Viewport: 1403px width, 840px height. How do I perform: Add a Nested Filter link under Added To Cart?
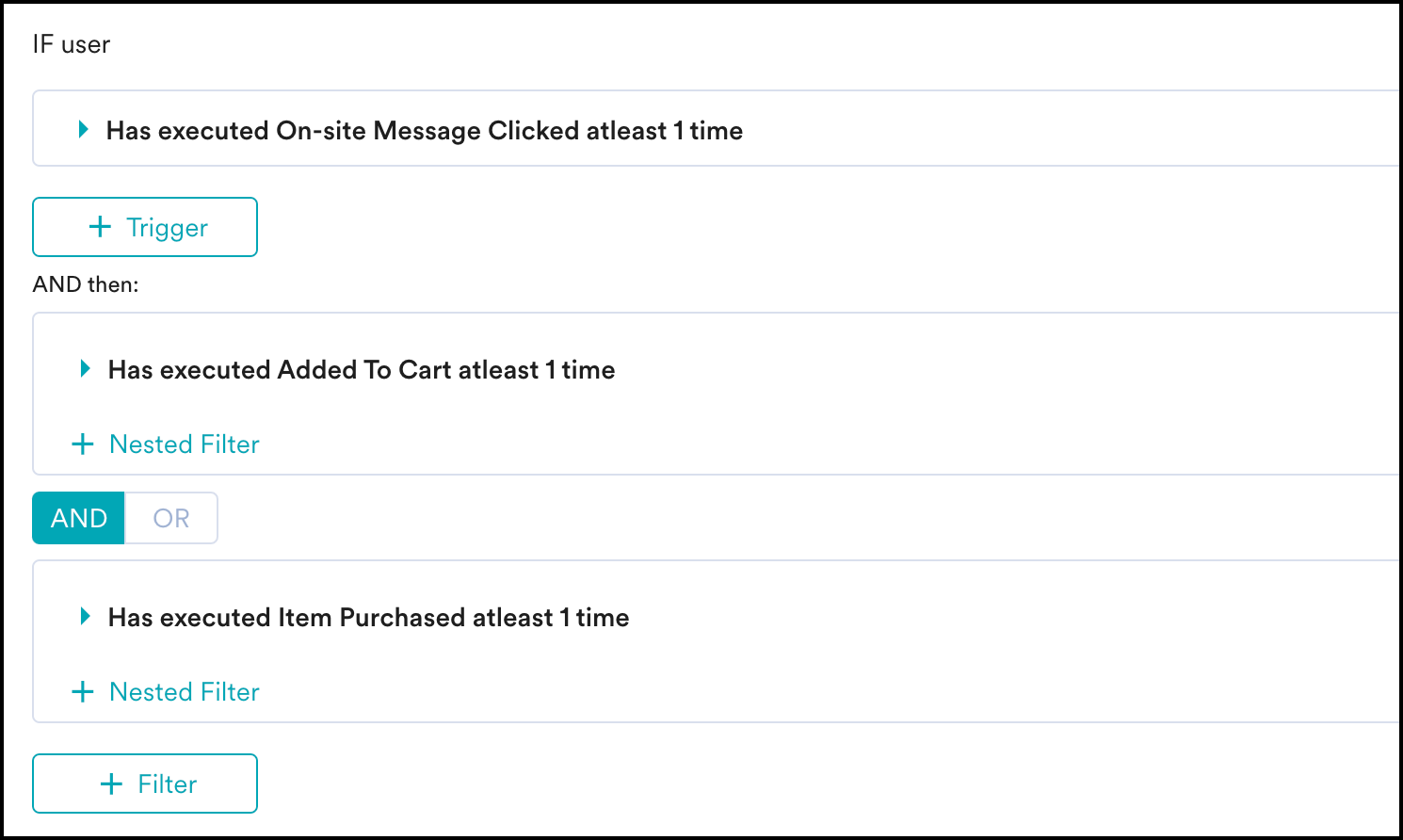click(185, 444)
